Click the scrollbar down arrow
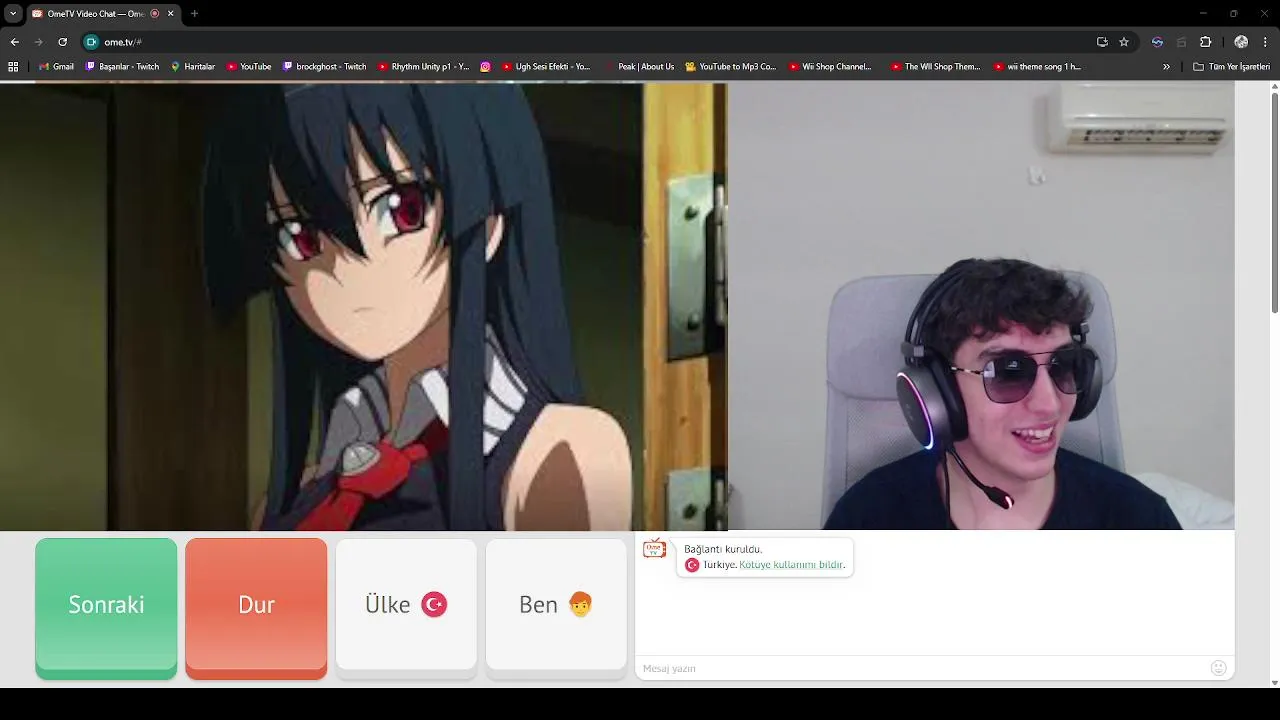The height and width of the screenshot is (720, 1280). click(x=1275, y=683)
